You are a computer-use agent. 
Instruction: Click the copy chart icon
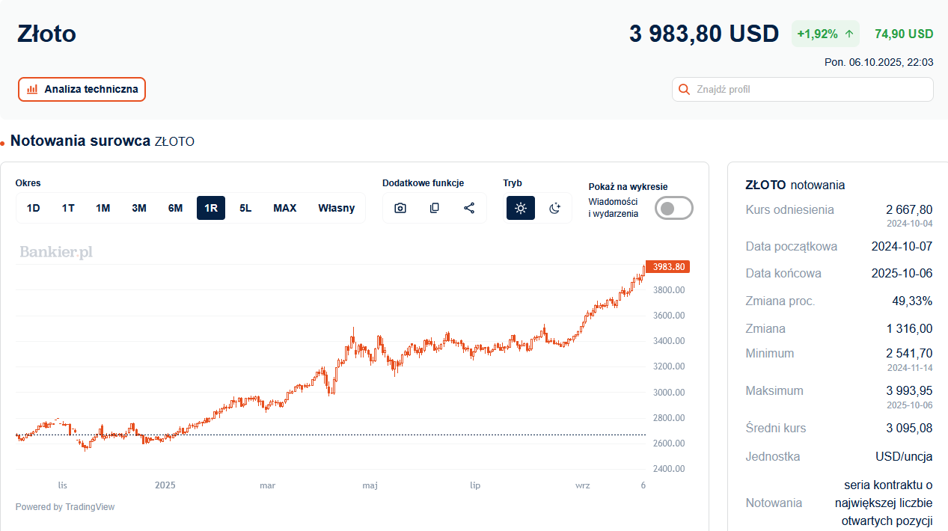click(434, 208)
